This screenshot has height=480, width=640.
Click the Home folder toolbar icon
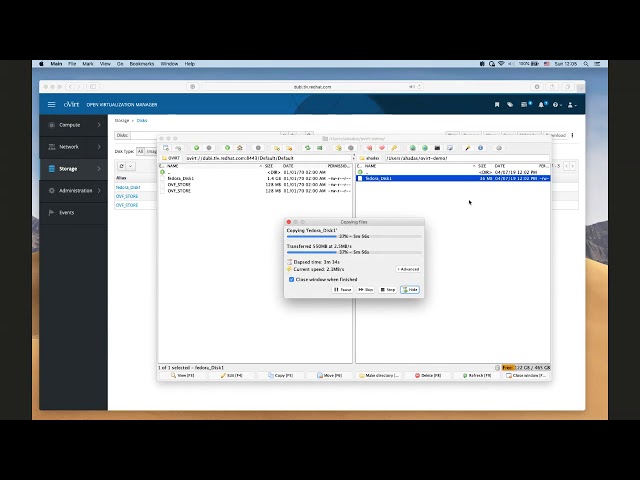240,148
